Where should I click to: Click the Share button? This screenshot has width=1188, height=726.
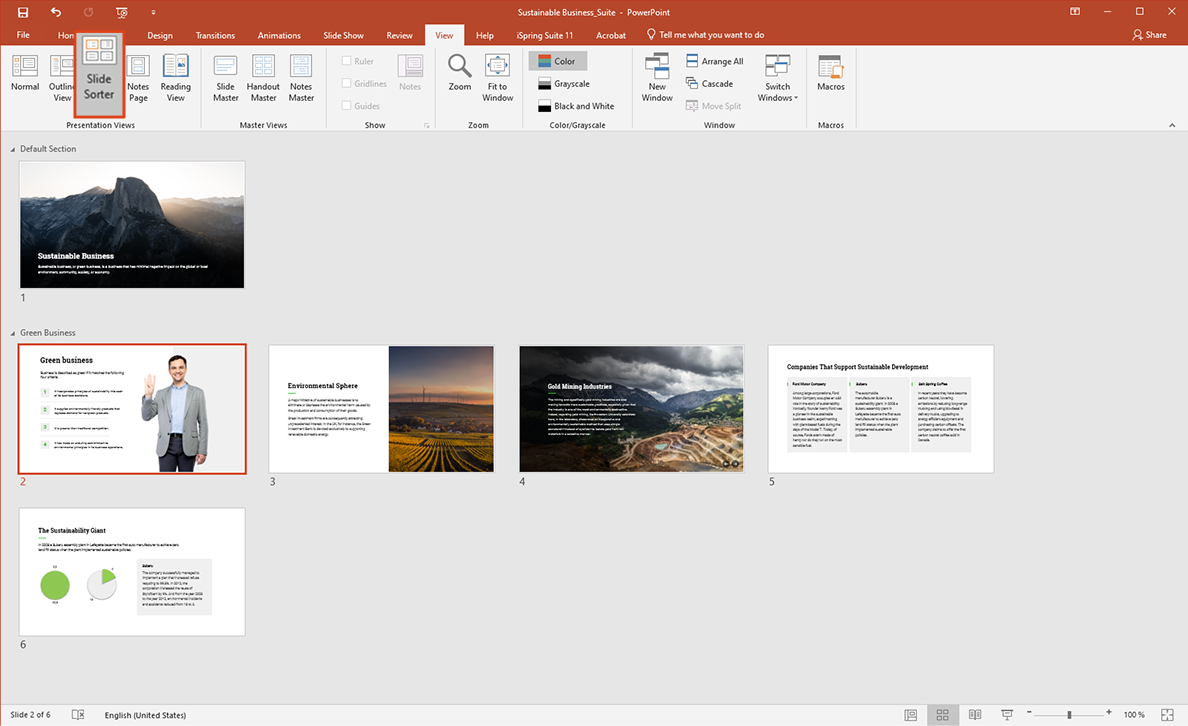click(1149, 34)
